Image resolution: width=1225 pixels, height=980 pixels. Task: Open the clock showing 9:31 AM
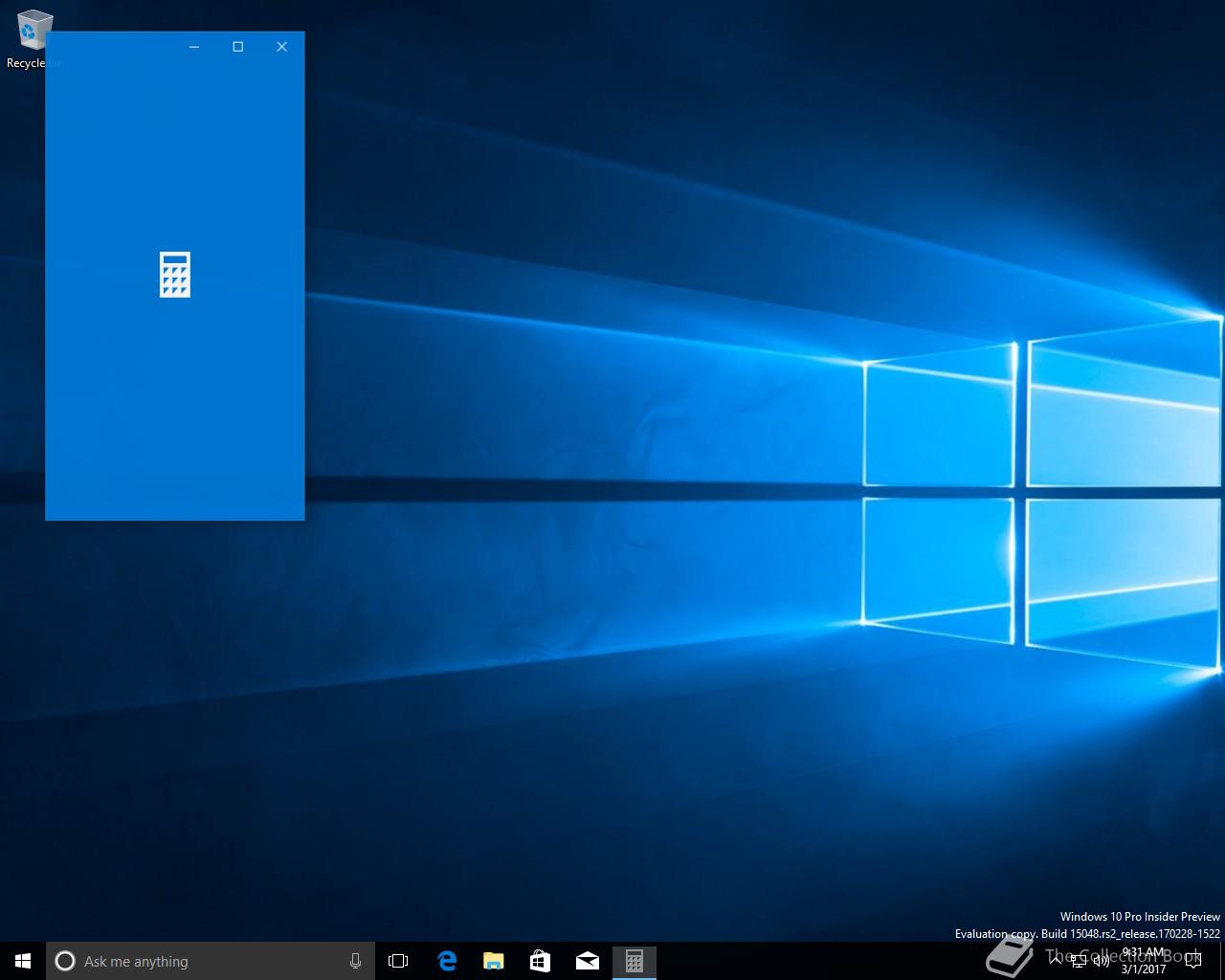[x=1144, y=961]
